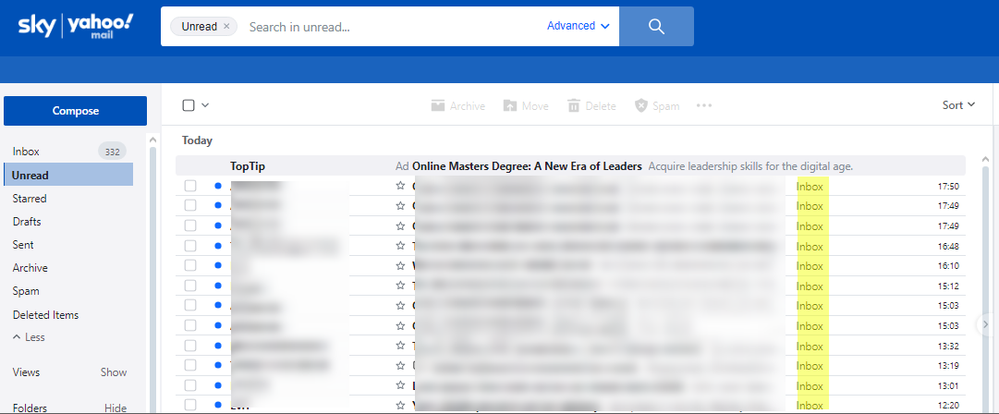This screenshot has width=999, height=414.
Task: Select the Unread folder
Action: [x=68, y=175]
